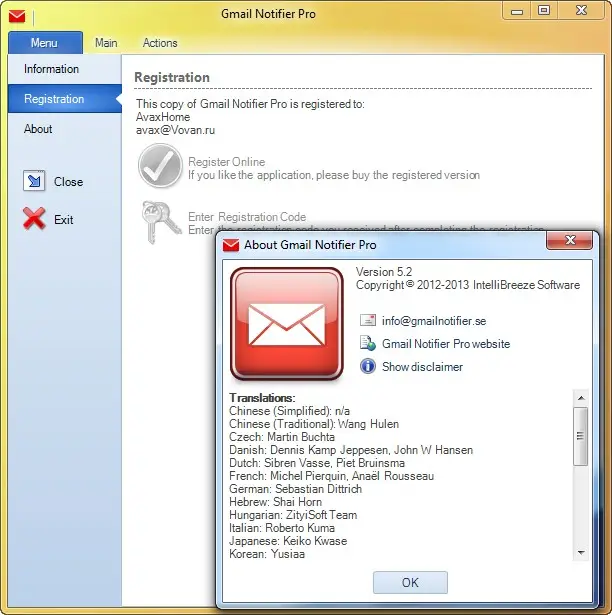Click 'Hebrew: Shai Horn' line
The image size is (612, 615).
[275, 502]
